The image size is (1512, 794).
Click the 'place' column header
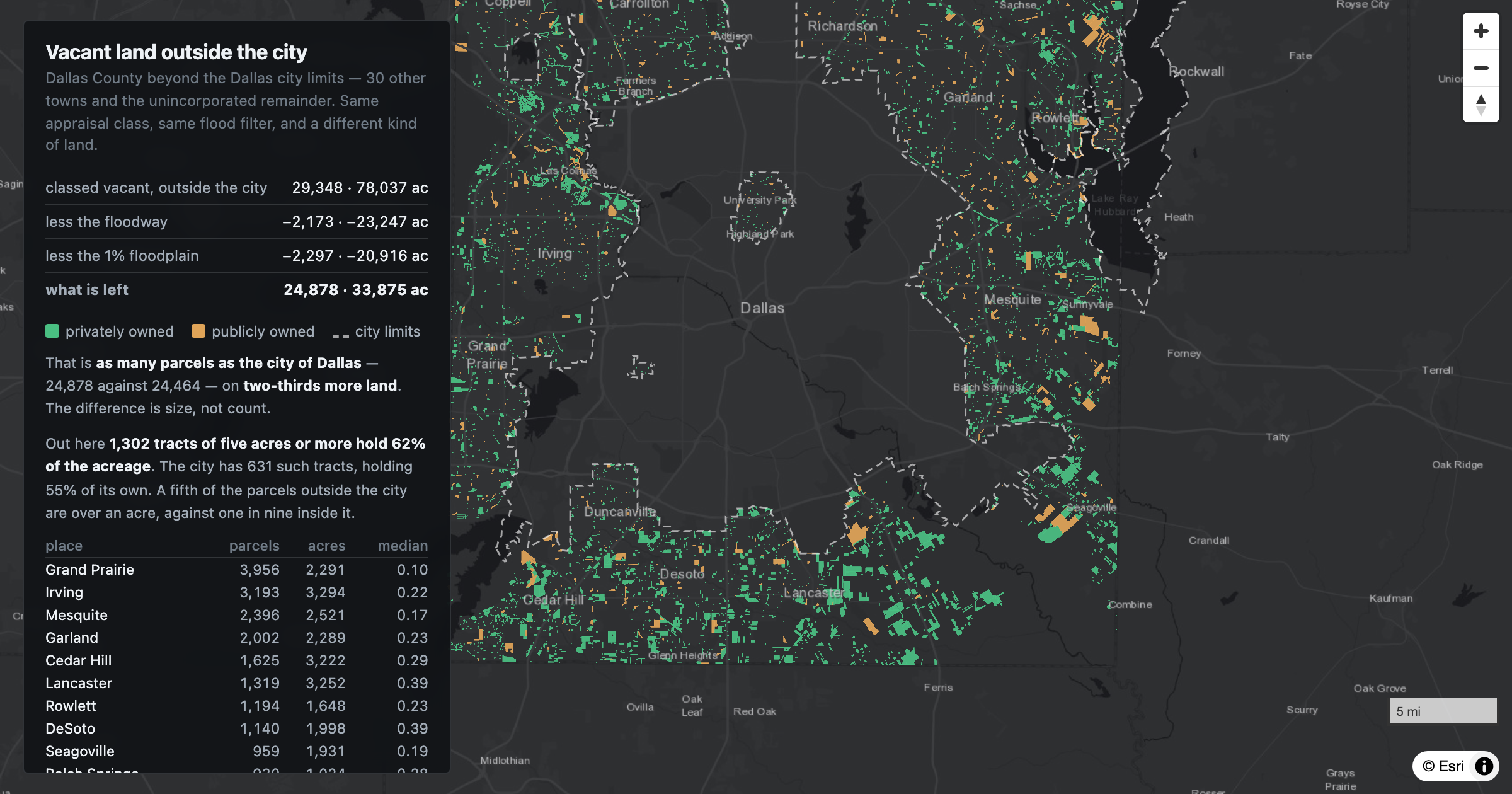[64, 546]
